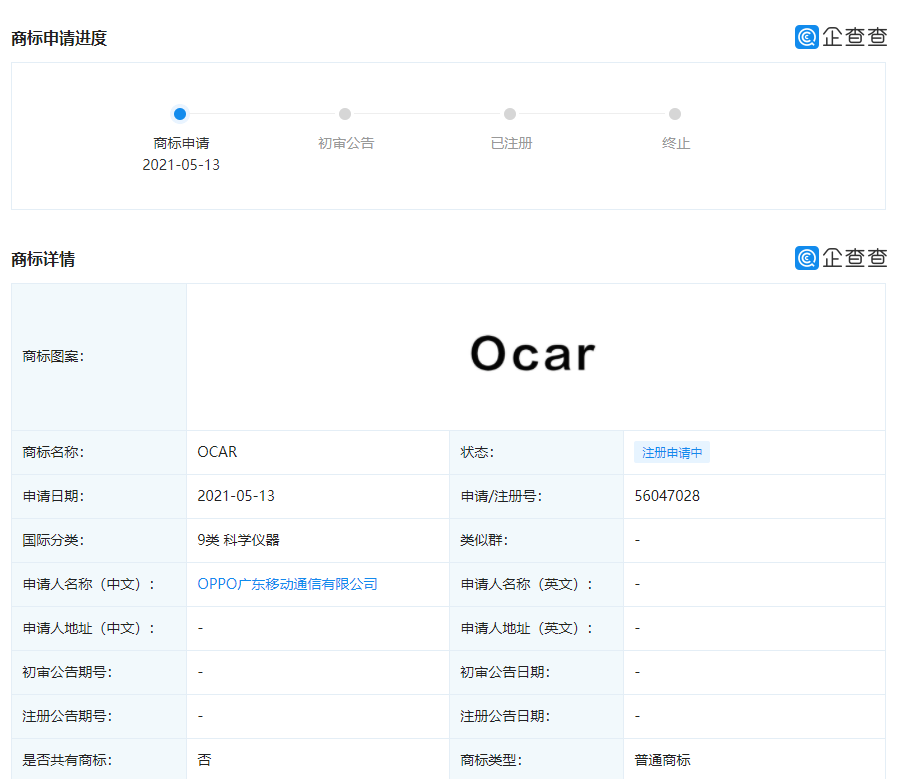The height and width of the screenshot is (779, 902).
Task: Click the 企查查 logo beside 商标申请进度 heading
Action: pyautogui.click(x=840, y=37)
